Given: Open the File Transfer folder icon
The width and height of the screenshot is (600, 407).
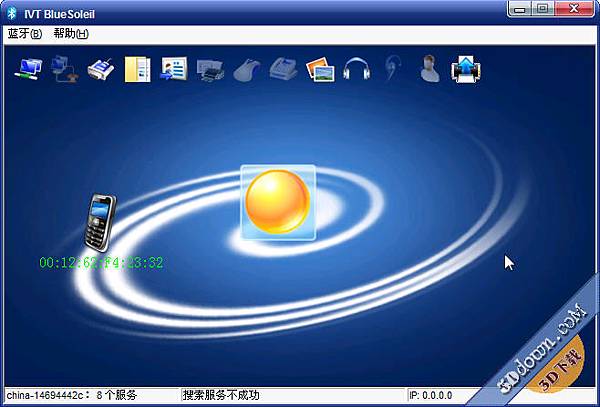Looking at the screenshot, I should pos(137,69).
